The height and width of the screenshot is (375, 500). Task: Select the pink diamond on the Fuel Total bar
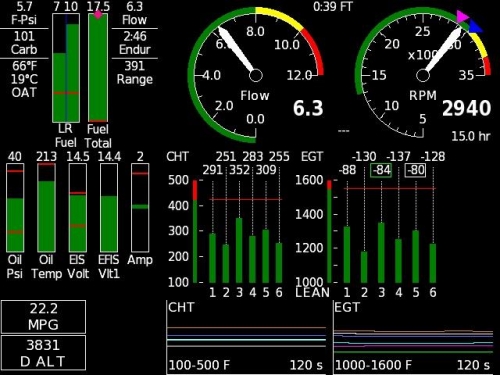coord(98,14)
